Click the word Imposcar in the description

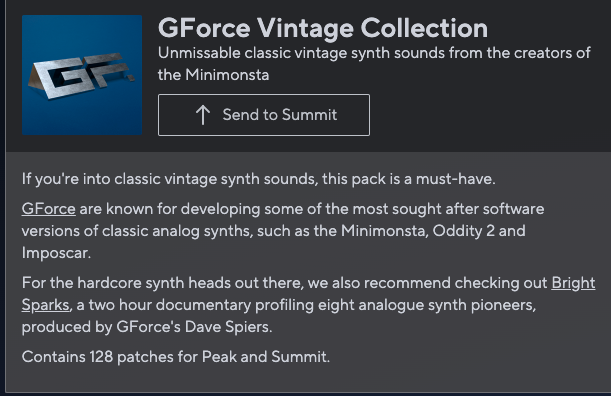click(x=56, y=253)
